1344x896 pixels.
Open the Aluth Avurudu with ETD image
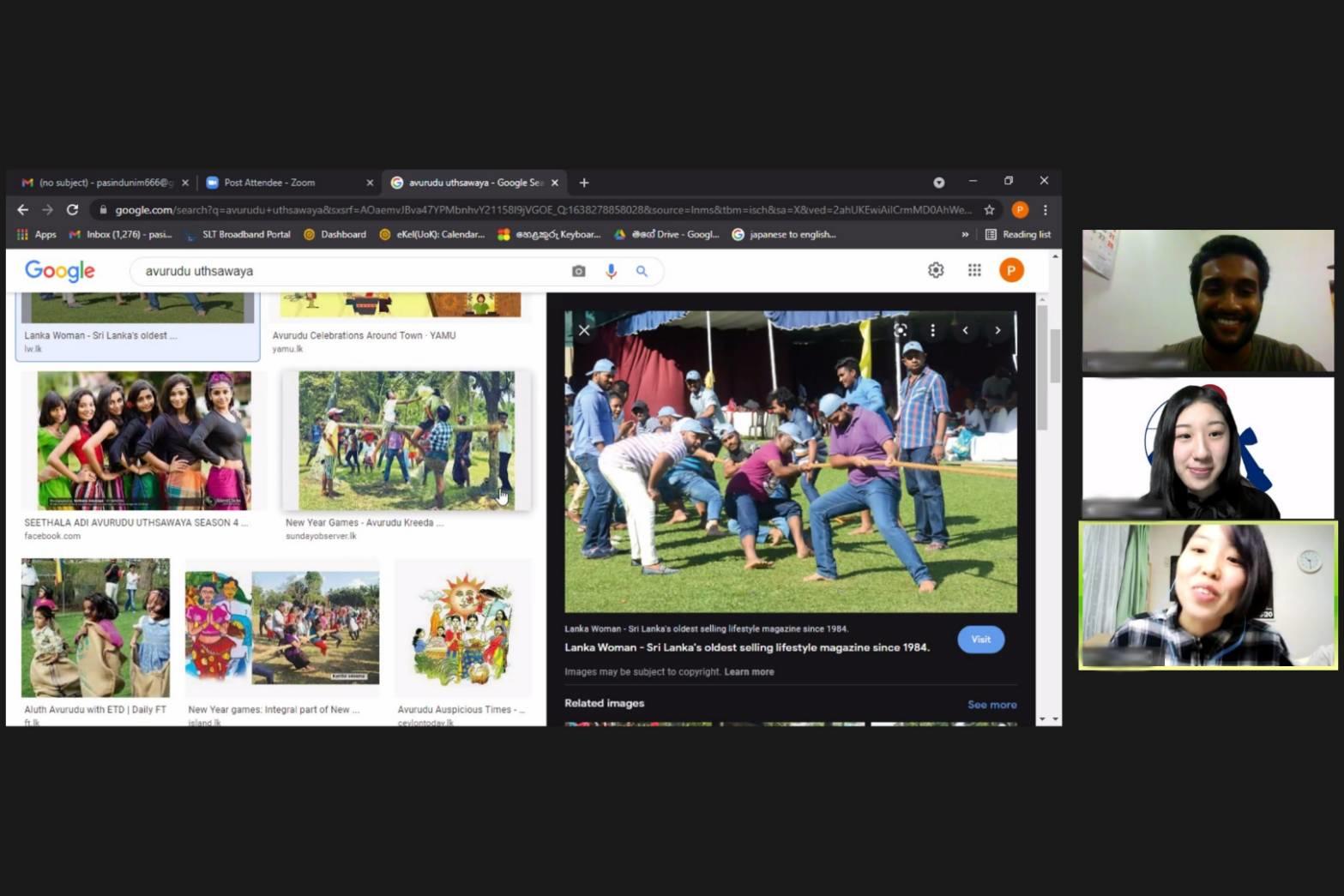coord(95,628)
